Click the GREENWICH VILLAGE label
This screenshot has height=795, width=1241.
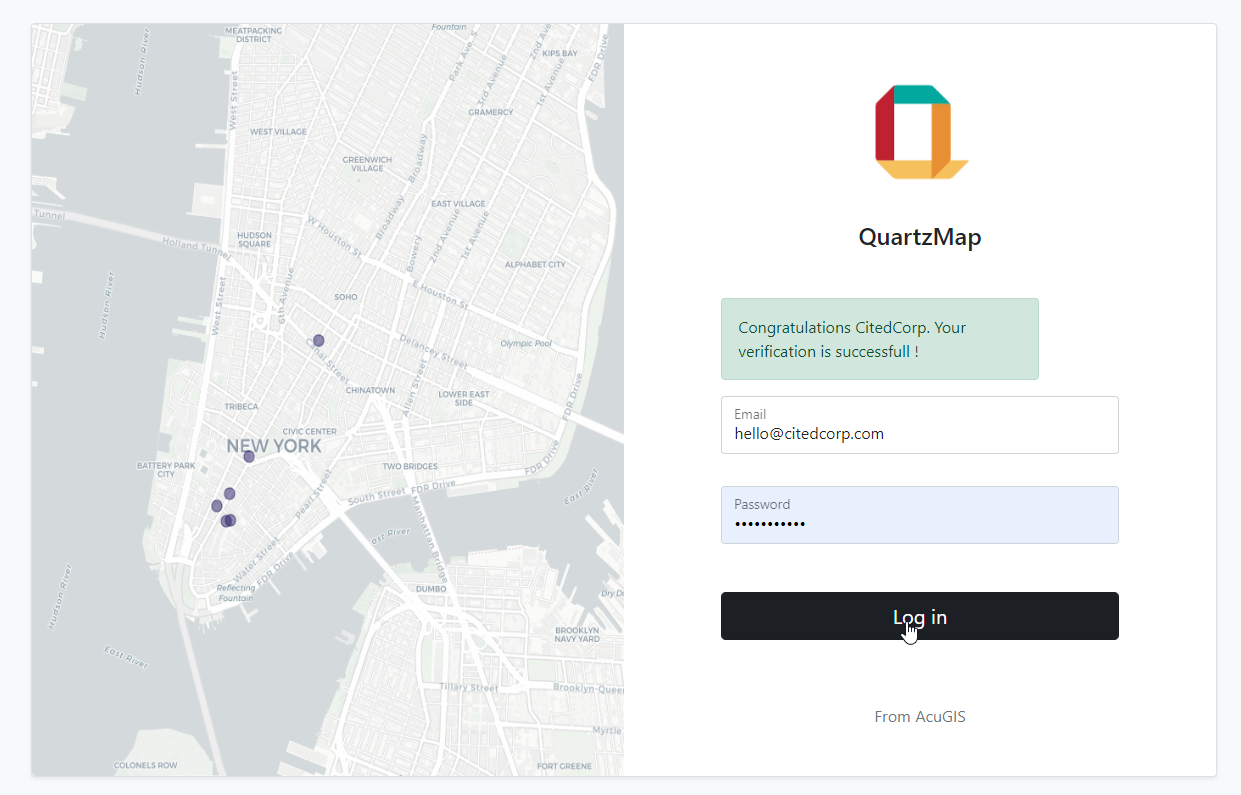tap(367, 164)
